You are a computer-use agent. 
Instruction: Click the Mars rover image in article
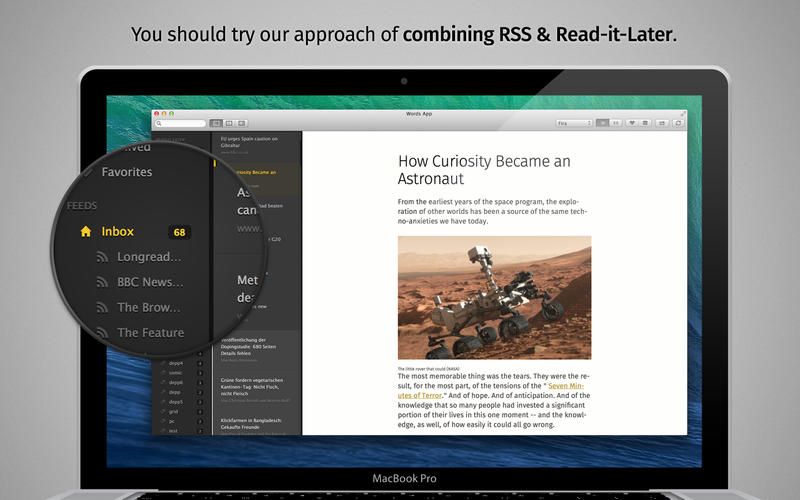click(x=494, y=298)
